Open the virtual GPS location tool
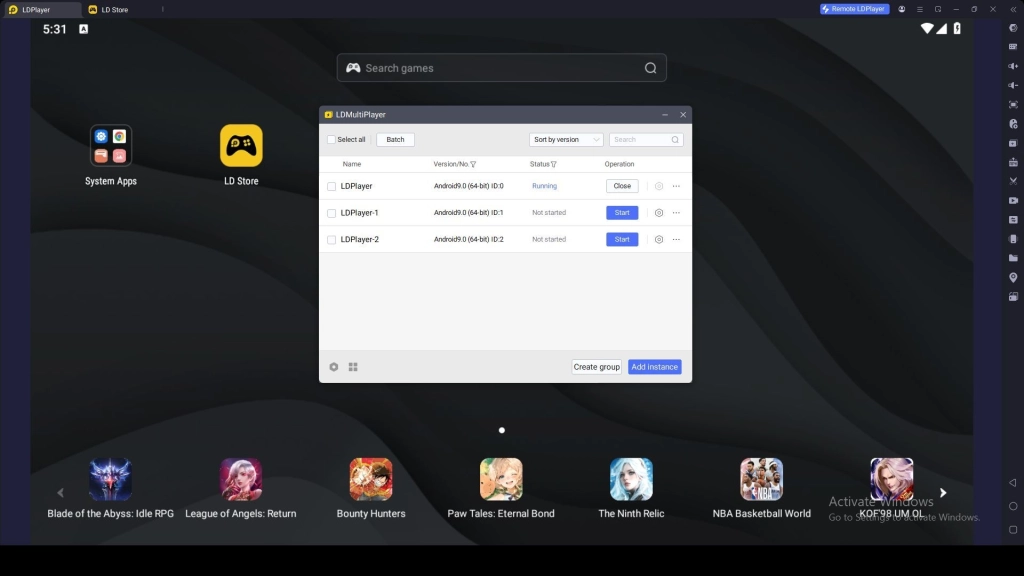1024x576 pixels. pyautogui.click(x=1012, y=277)
